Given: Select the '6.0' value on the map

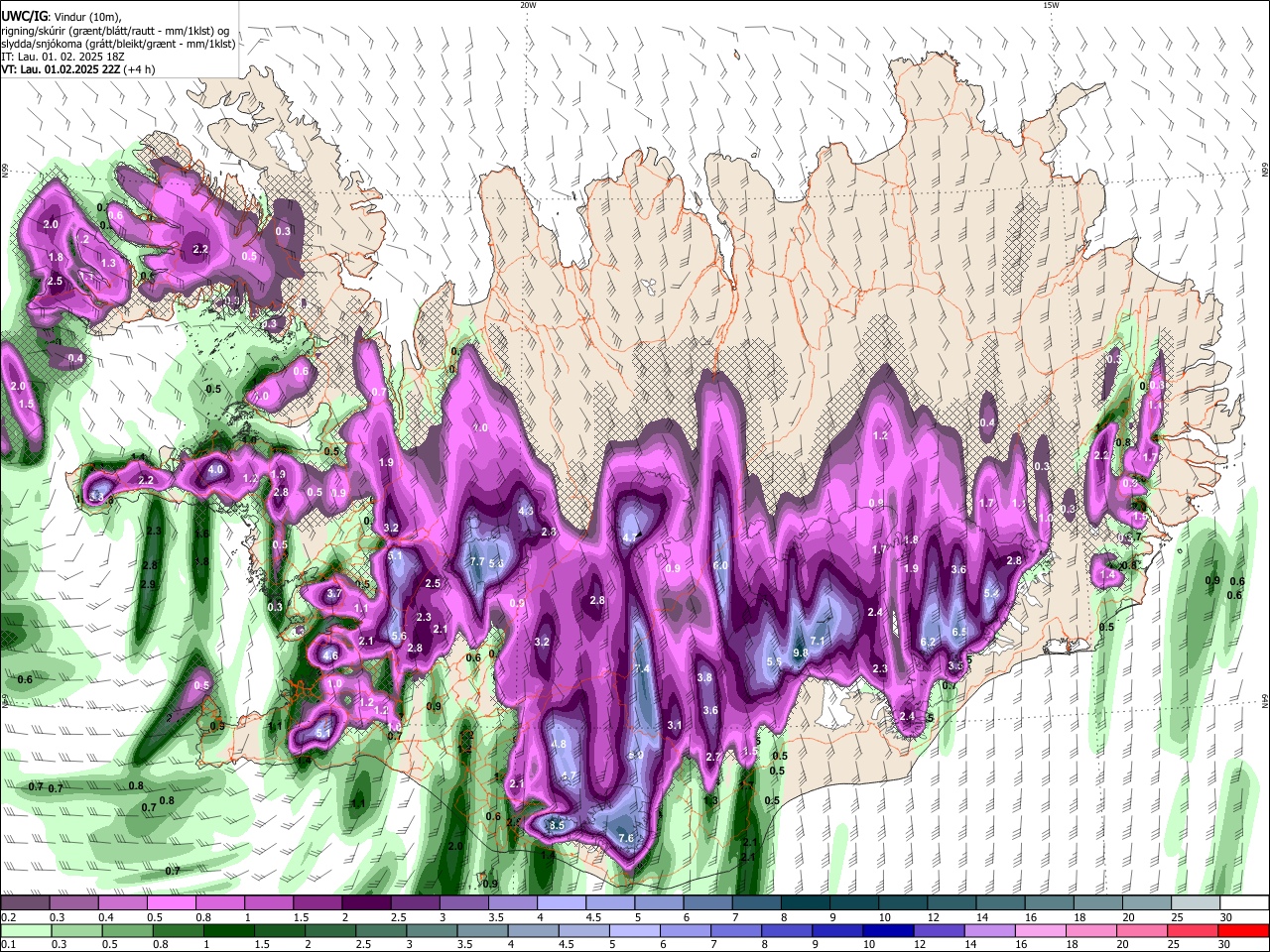Looking at the screenshot, I should (721, 565).
